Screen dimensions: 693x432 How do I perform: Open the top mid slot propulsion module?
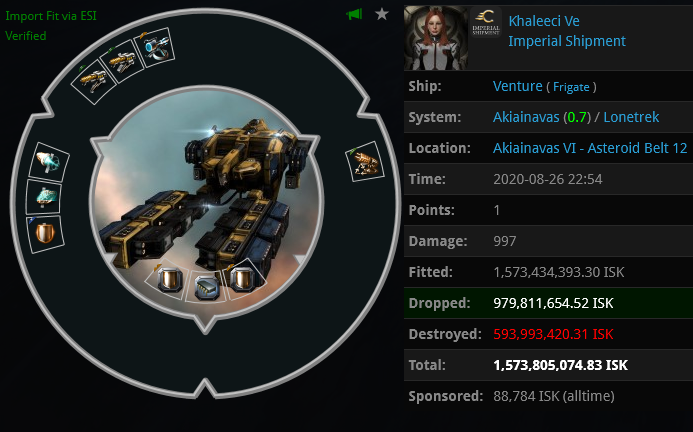click(x=49, y=162)
